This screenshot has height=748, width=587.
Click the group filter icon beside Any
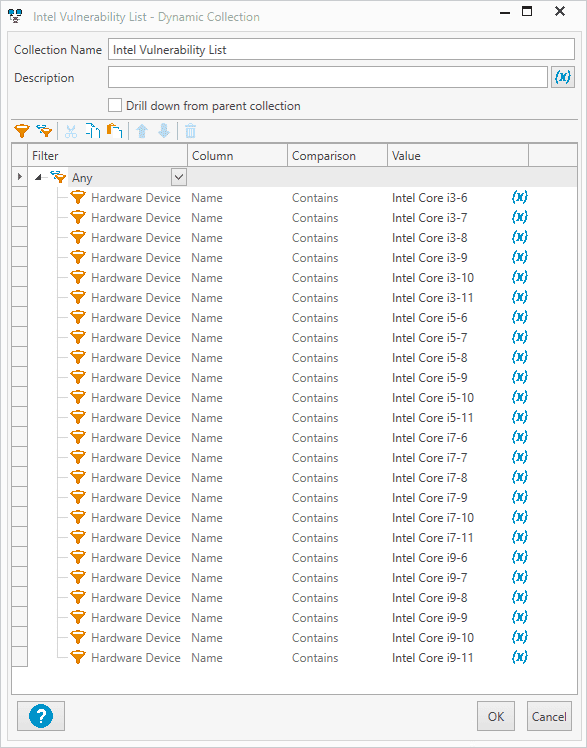click(x=58, y=177)
